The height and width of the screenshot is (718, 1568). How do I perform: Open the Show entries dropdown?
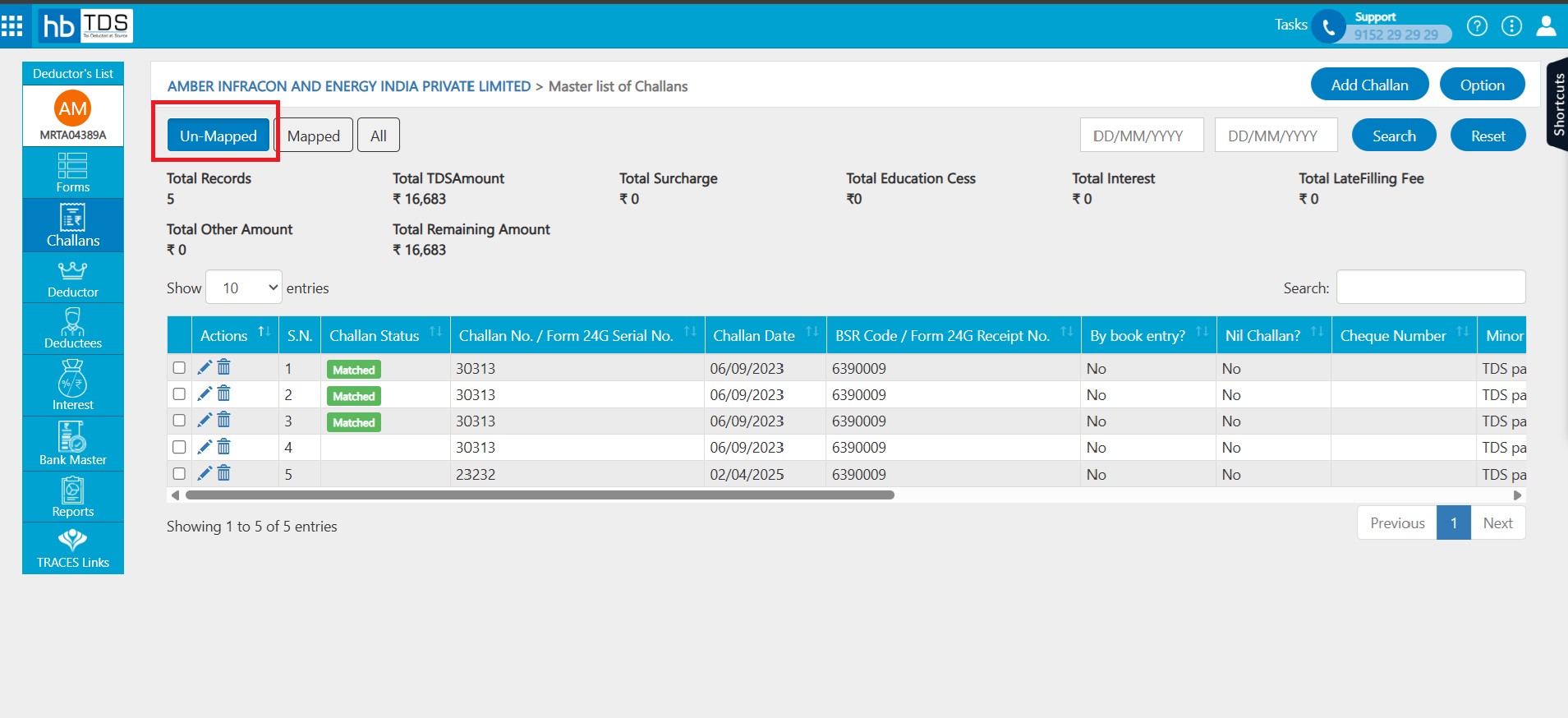tap(244, 288)
